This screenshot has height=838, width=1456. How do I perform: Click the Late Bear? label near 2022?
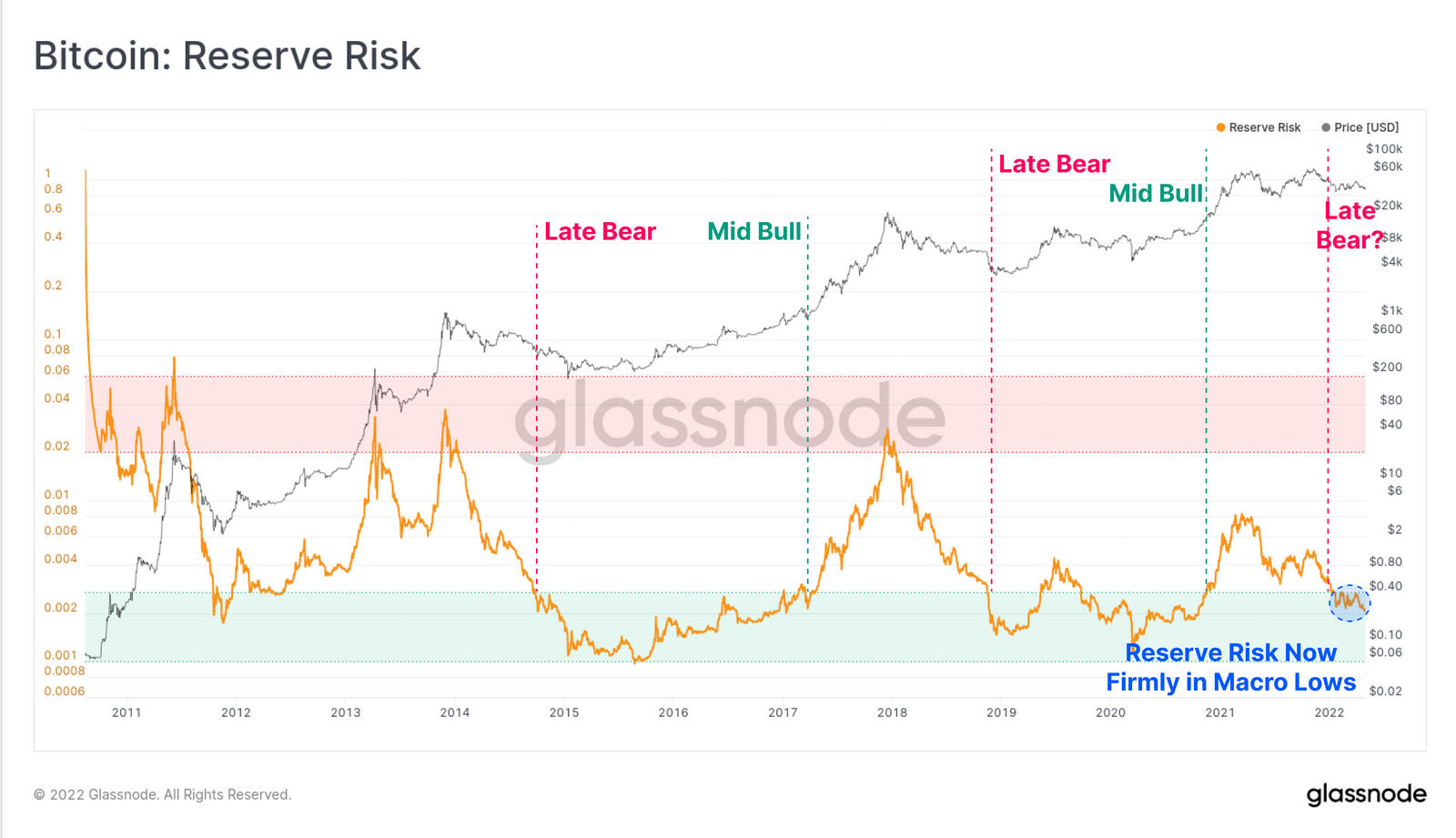(x=1350, y=225)
